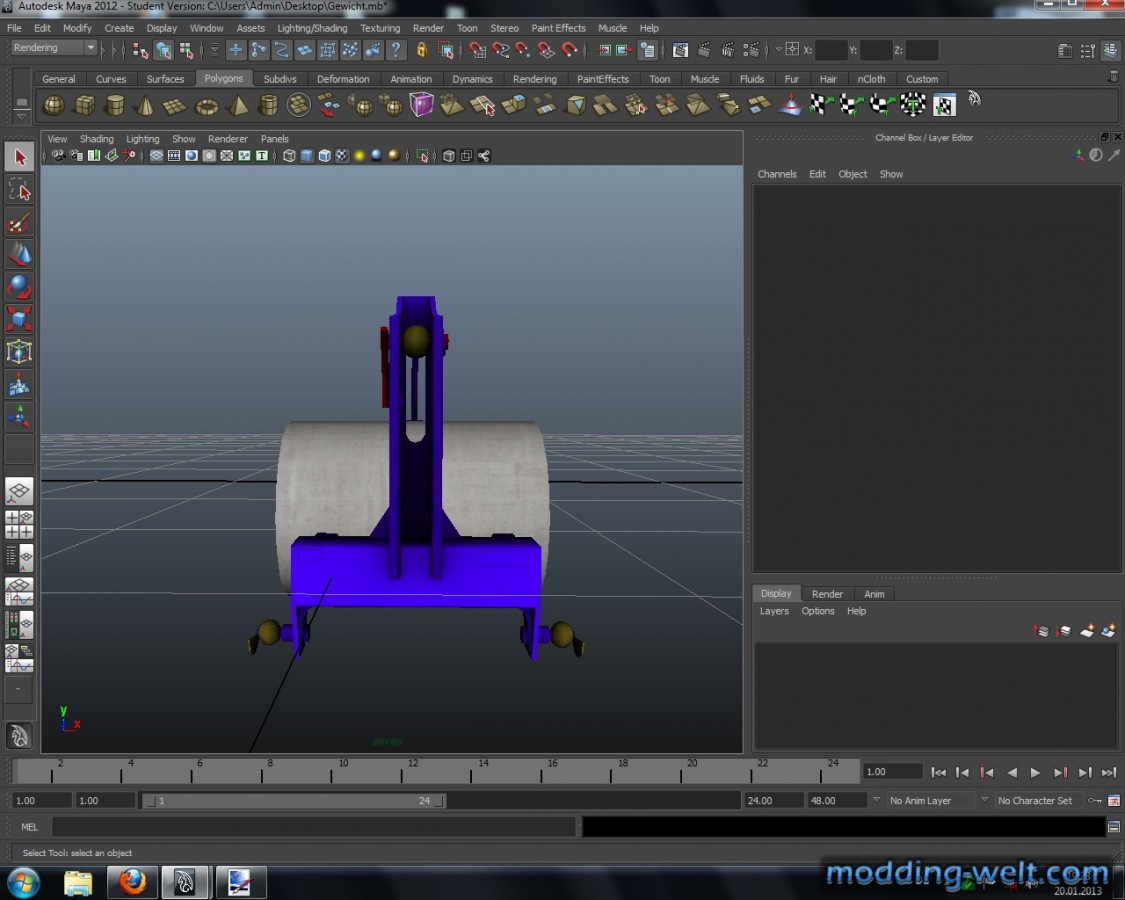Viewport: 1125px width, 900px height.
Task: Click frame 12 on the time slider
Action: coord(413,772)
